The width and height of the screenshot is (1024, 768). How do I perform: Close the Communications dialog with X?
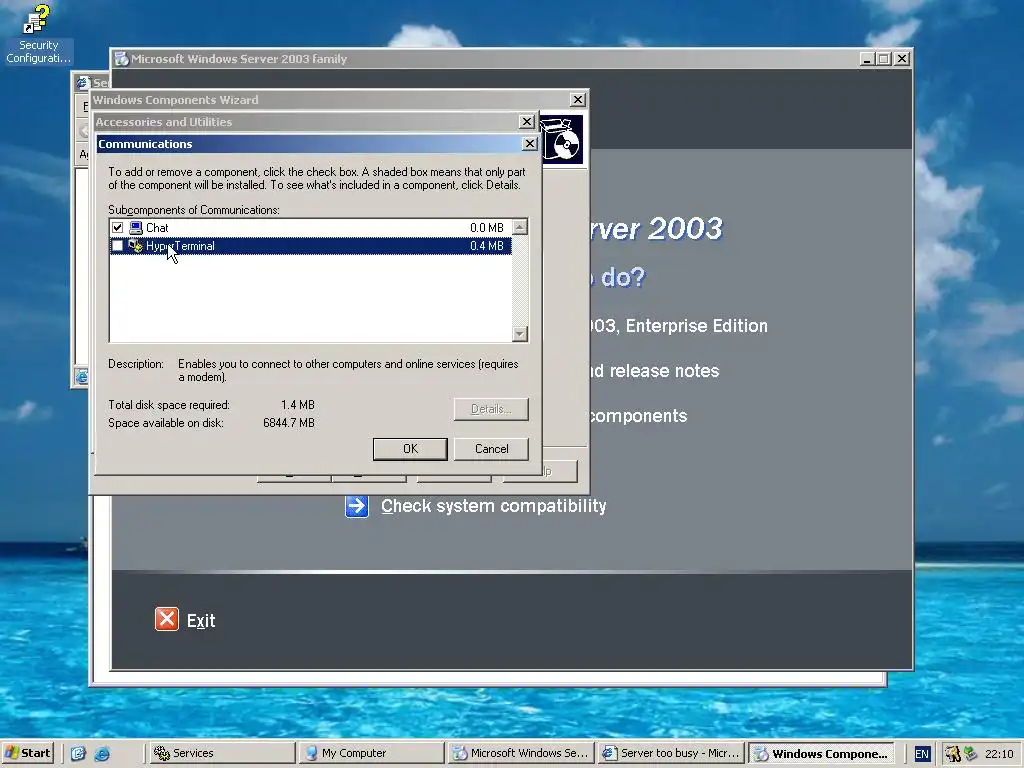pos(530,144)
